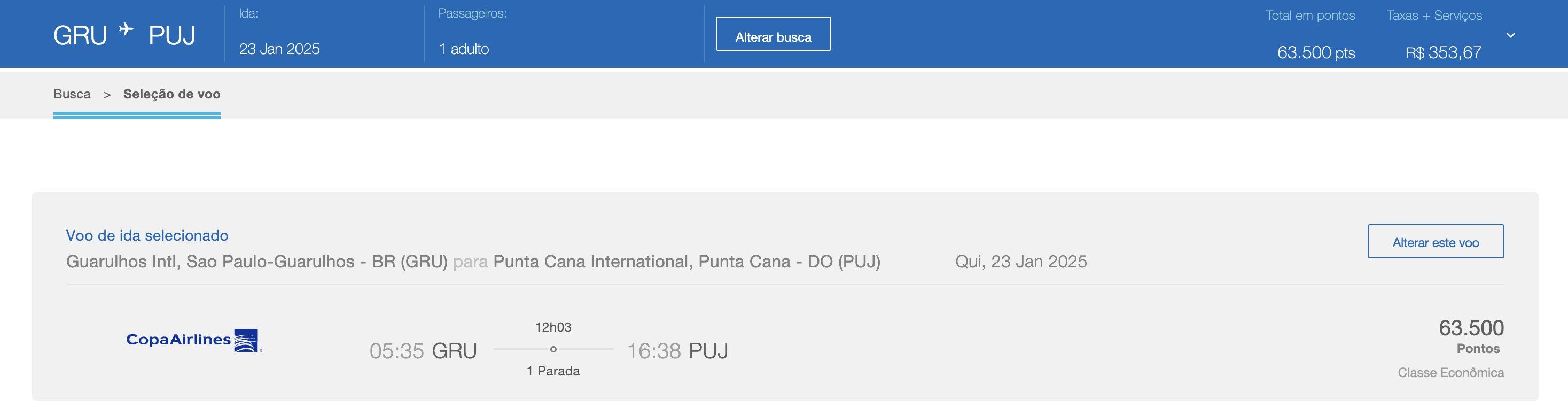Click the 1 adulto passenger field
This screenshot has width=1568, height=414.
464,49
